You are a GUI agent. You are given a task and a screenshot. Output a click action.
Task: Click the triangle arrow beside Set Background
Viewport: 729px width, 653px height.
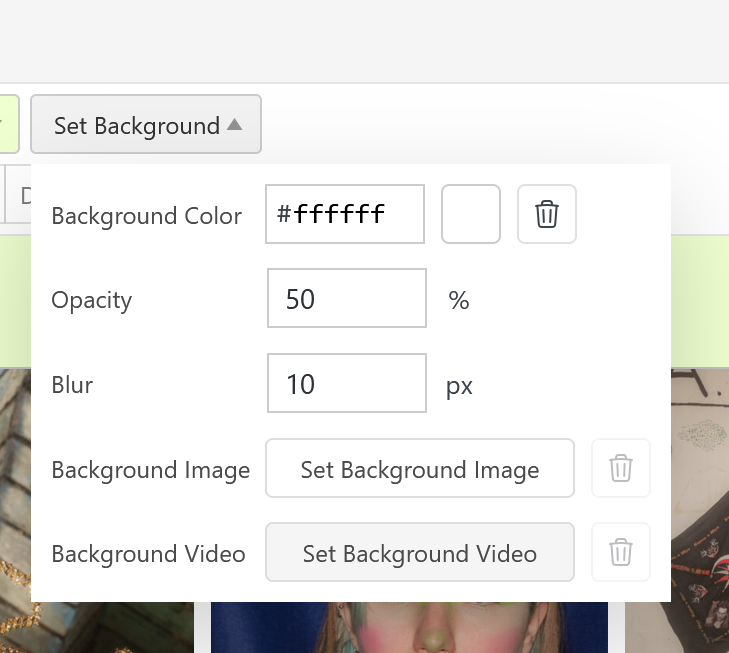(234, 125)
